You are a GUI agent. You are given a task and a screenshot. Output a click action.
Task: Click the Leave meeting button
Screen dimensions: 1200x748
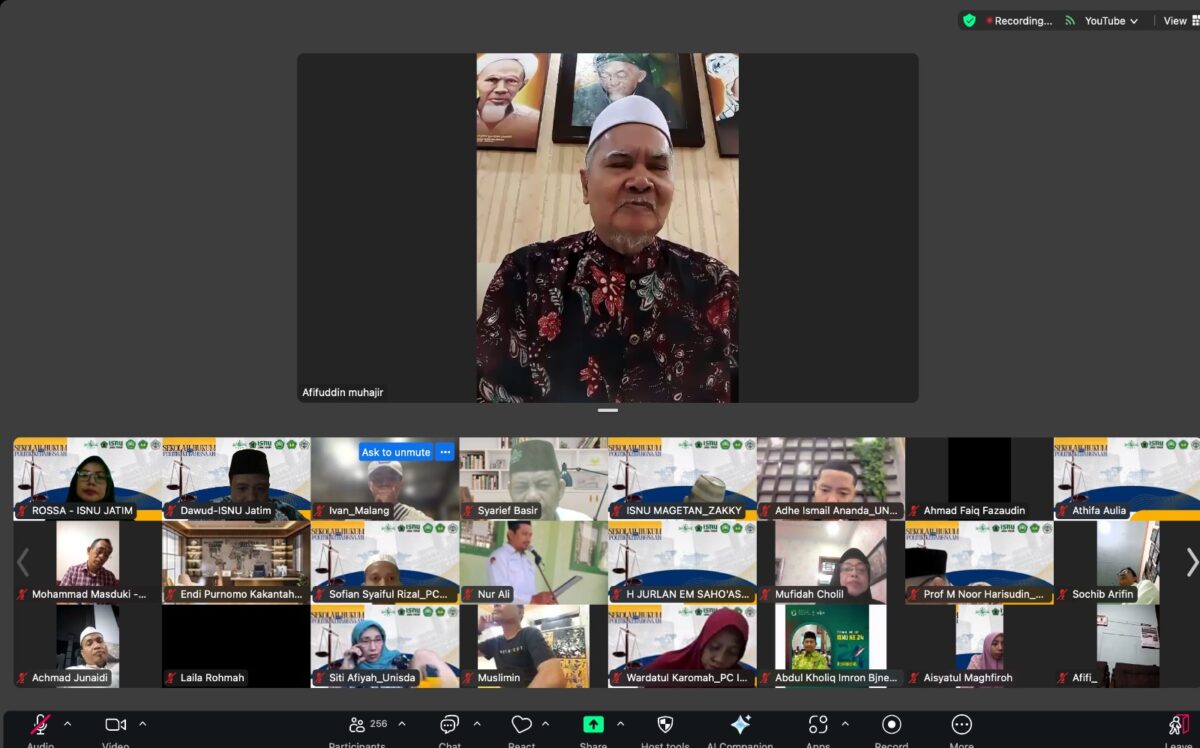point(1180,725)
